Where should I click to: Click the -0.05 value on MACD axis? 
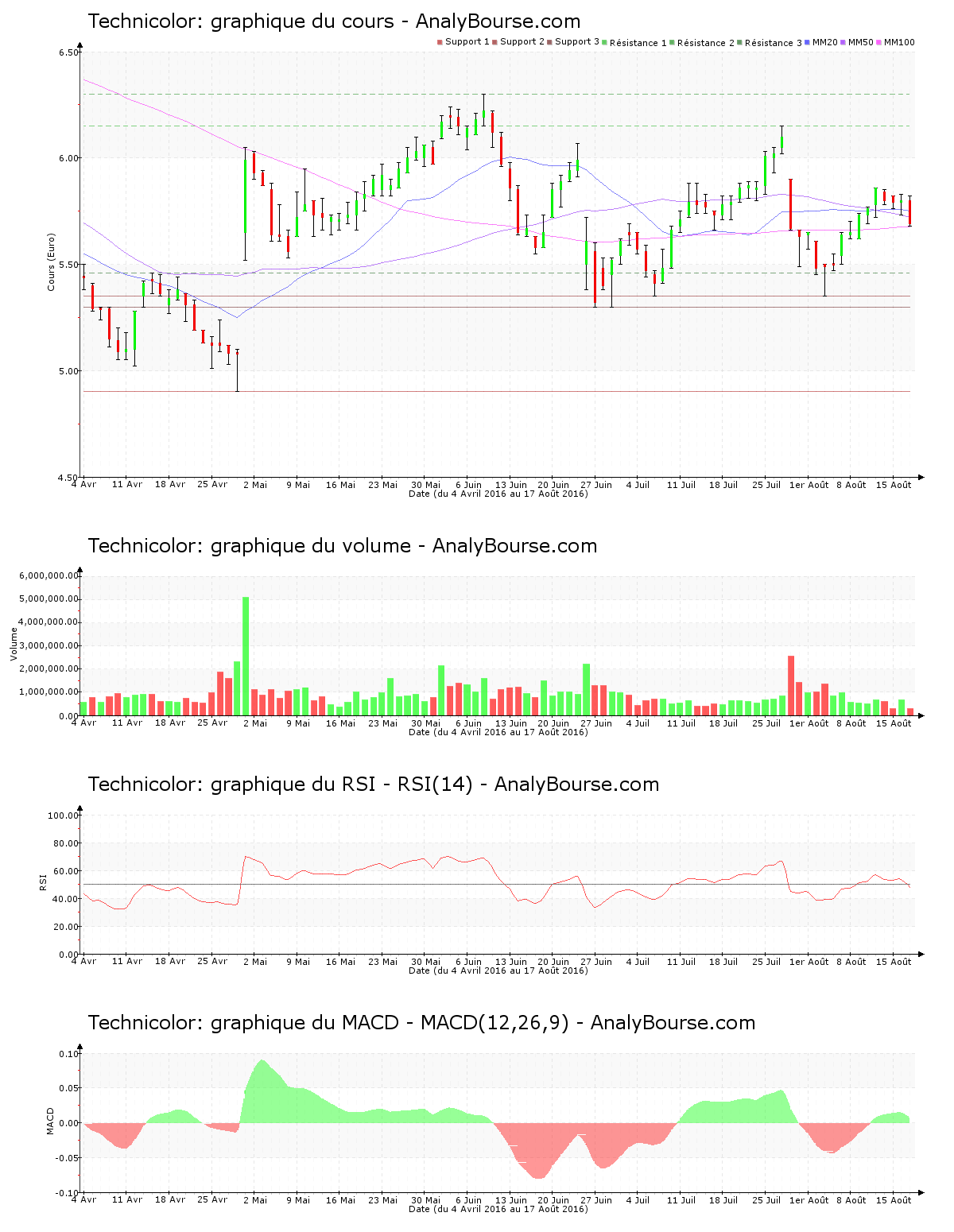[x=67, y=1158]
